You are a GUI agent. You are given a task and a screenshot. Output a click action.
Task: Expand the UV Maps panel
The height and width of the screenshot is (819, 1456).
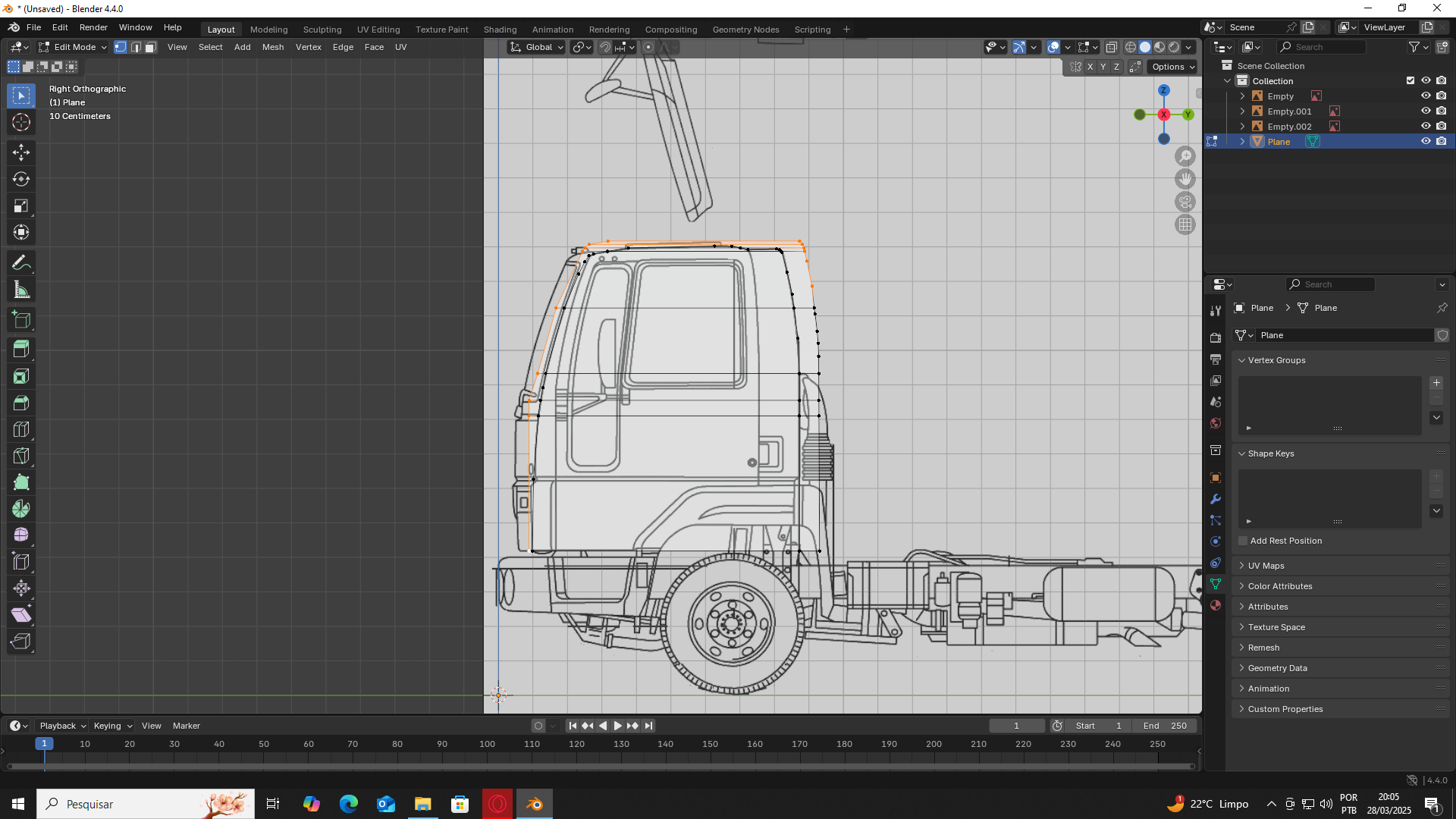point(1266,566)
